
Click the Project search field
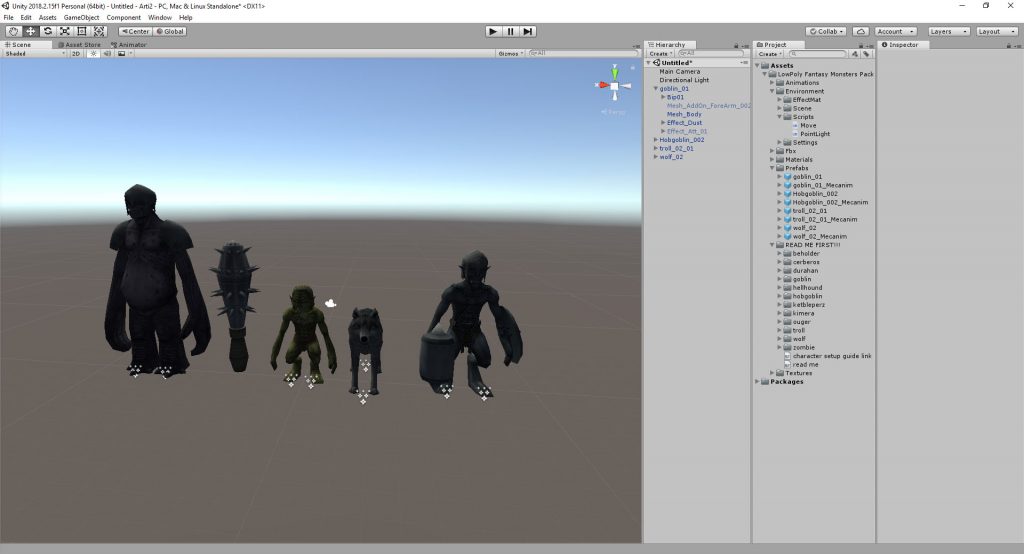coord(818,54)
